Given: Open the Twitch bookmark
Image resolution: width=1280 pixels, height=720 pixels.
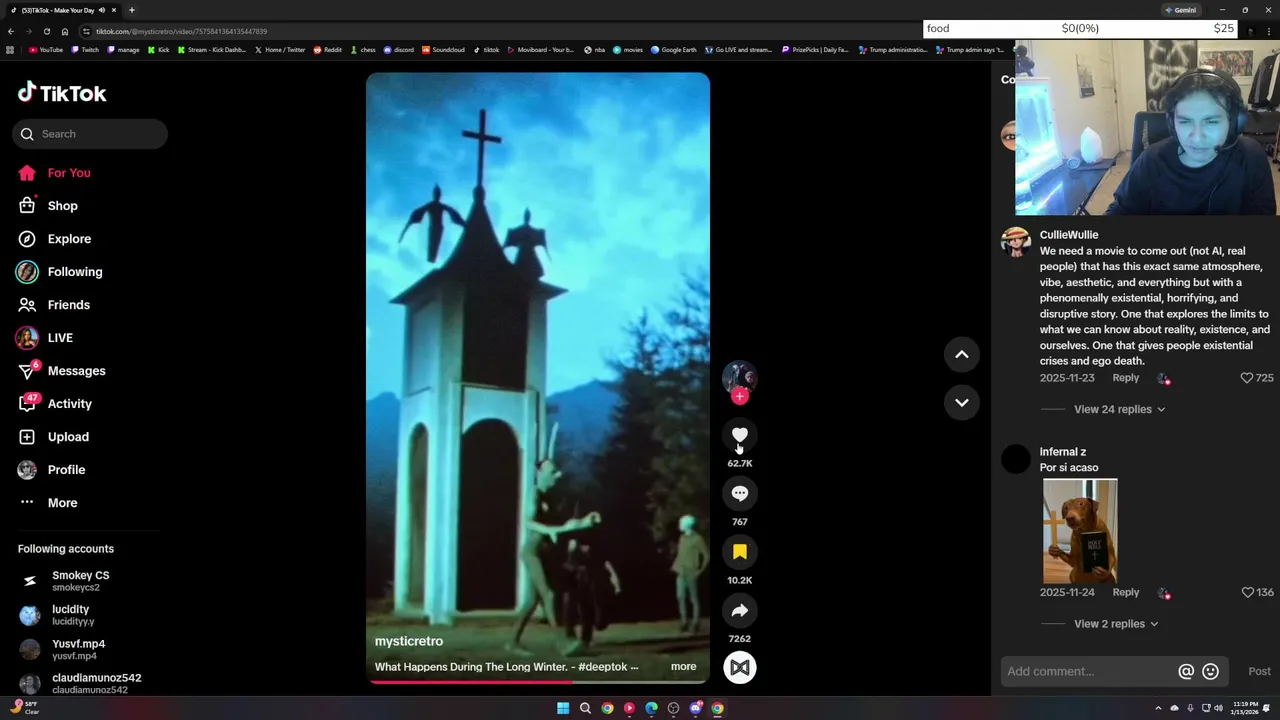Looking at the screenshot, I should tap(85, 50).
